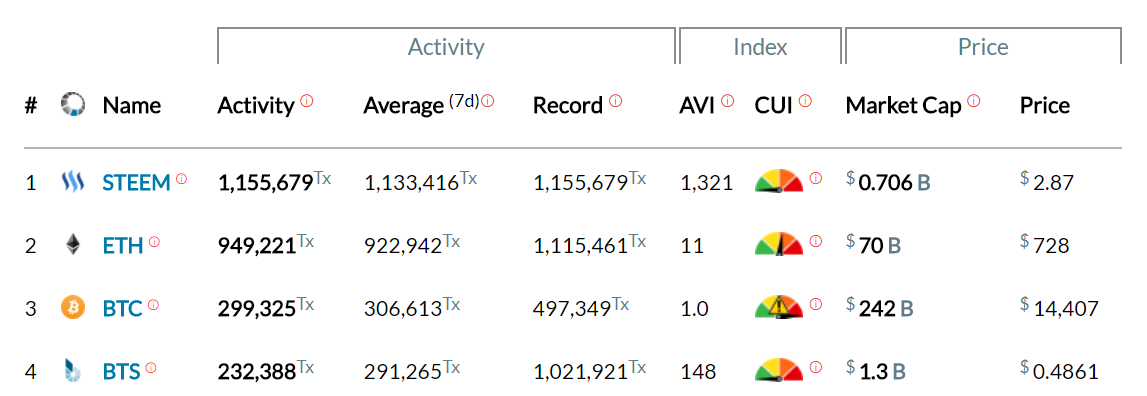The height and width of the screenshot is (396, 1147).
Task: Click ETH record value 1,115,461
Action: click(x=580, y=245)
